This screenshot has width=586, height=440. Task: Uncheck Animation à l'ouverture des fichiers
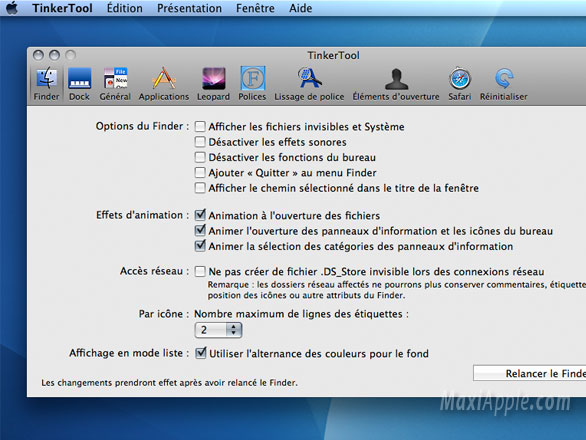click(x=200, y=215)
